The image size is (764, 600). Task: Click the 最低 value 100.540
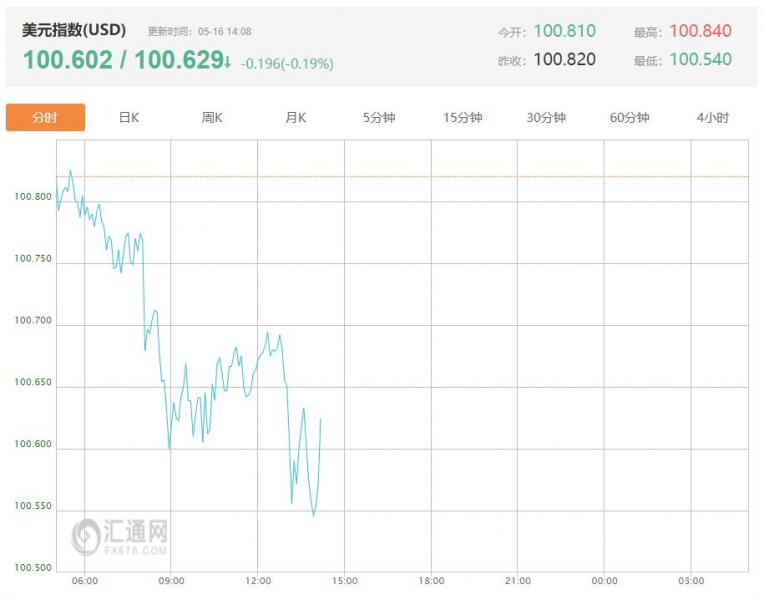700,59
